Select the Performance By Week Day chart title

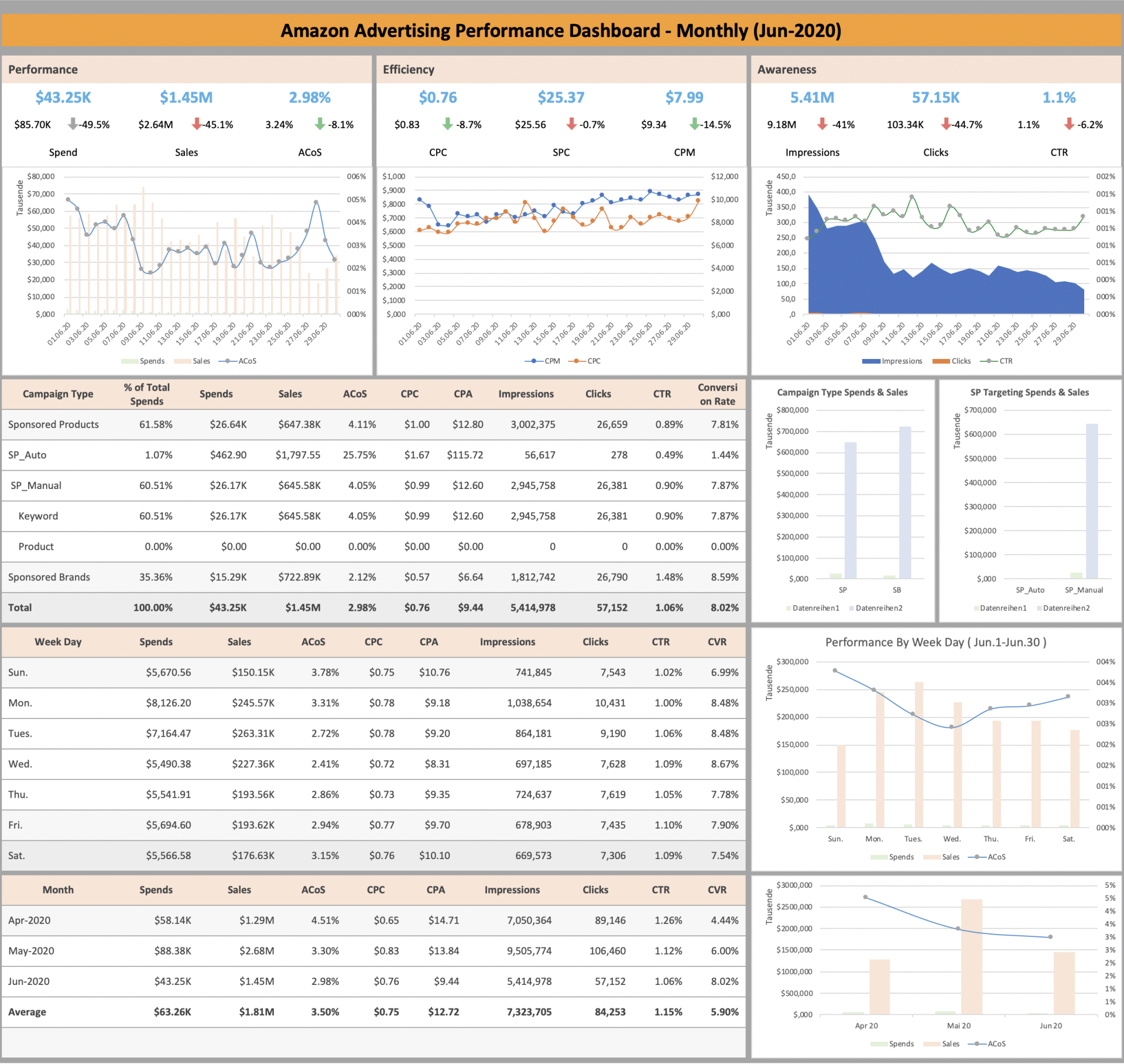[x=935, y=642]
